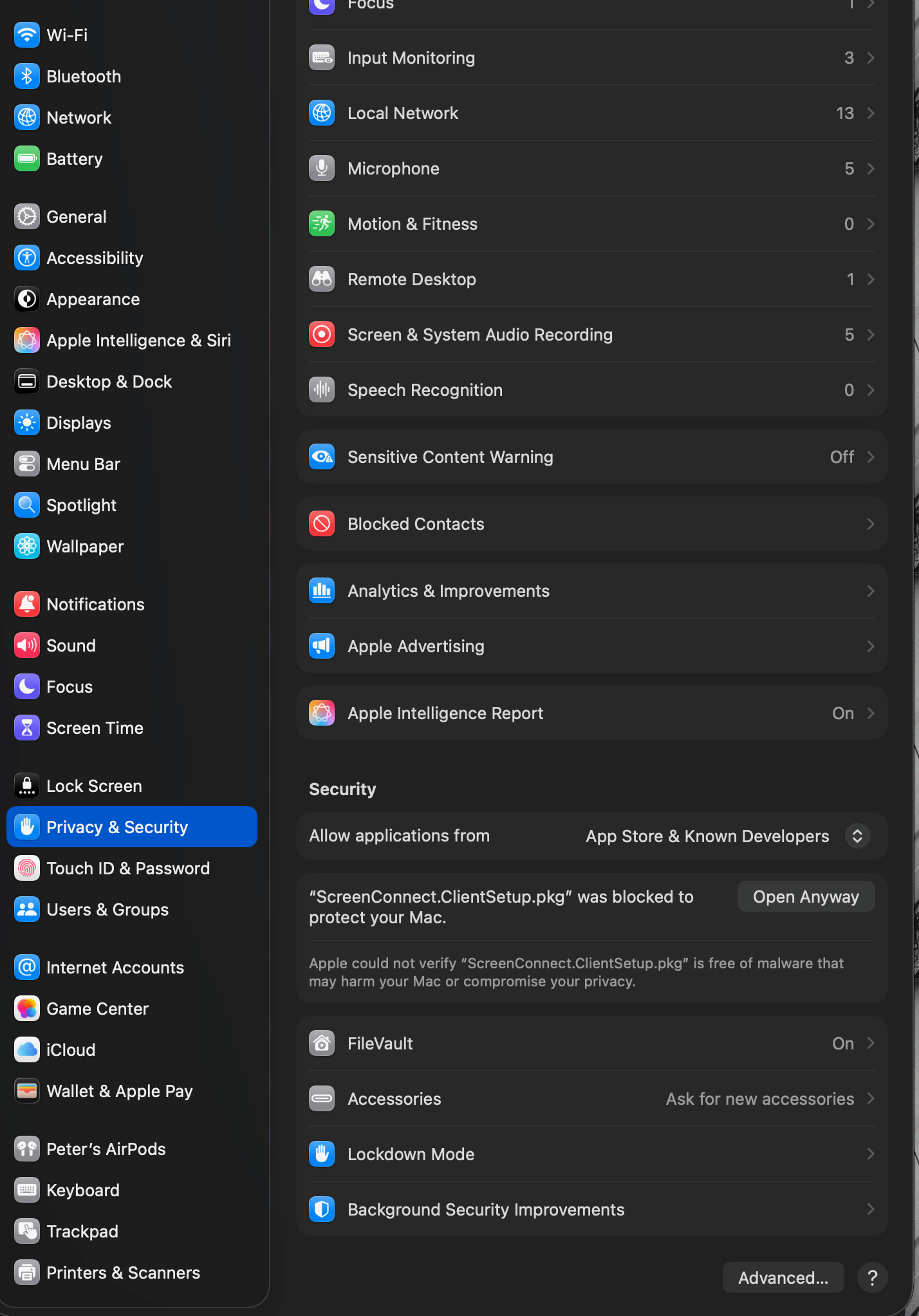Select the Network globe icon in sidebar

(x=27, y=118)
